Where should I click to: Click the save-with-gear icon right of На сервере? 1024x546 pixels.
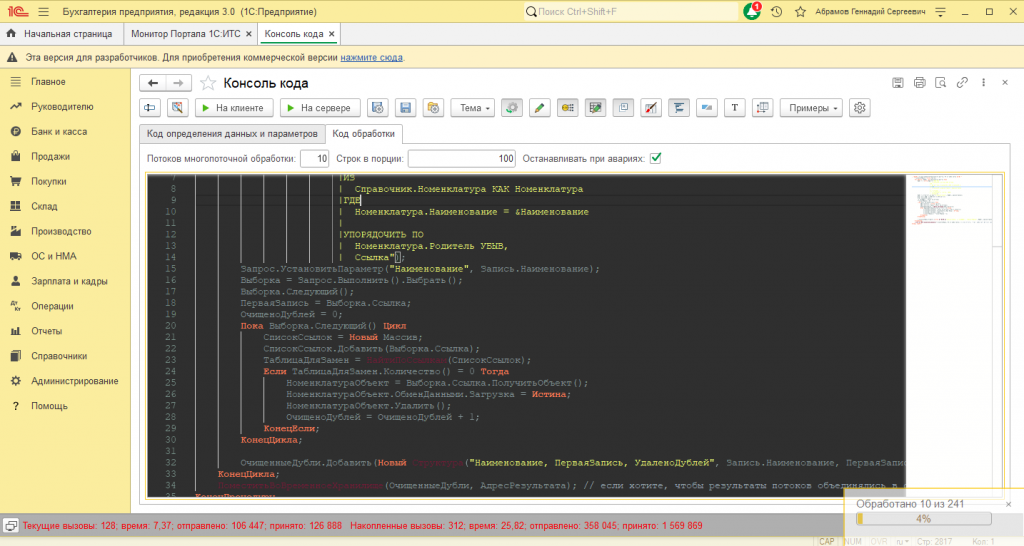(x=377, y=108)
